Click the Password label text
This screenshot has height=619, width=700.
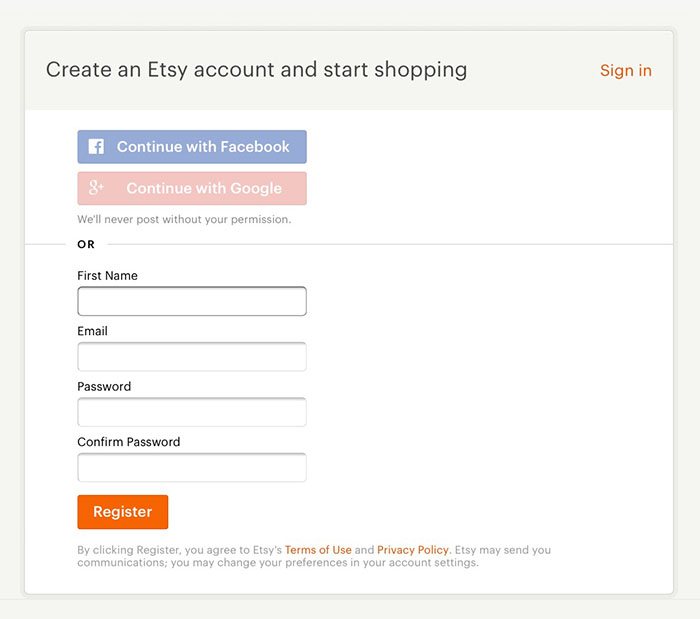click(x=104, y=386)
